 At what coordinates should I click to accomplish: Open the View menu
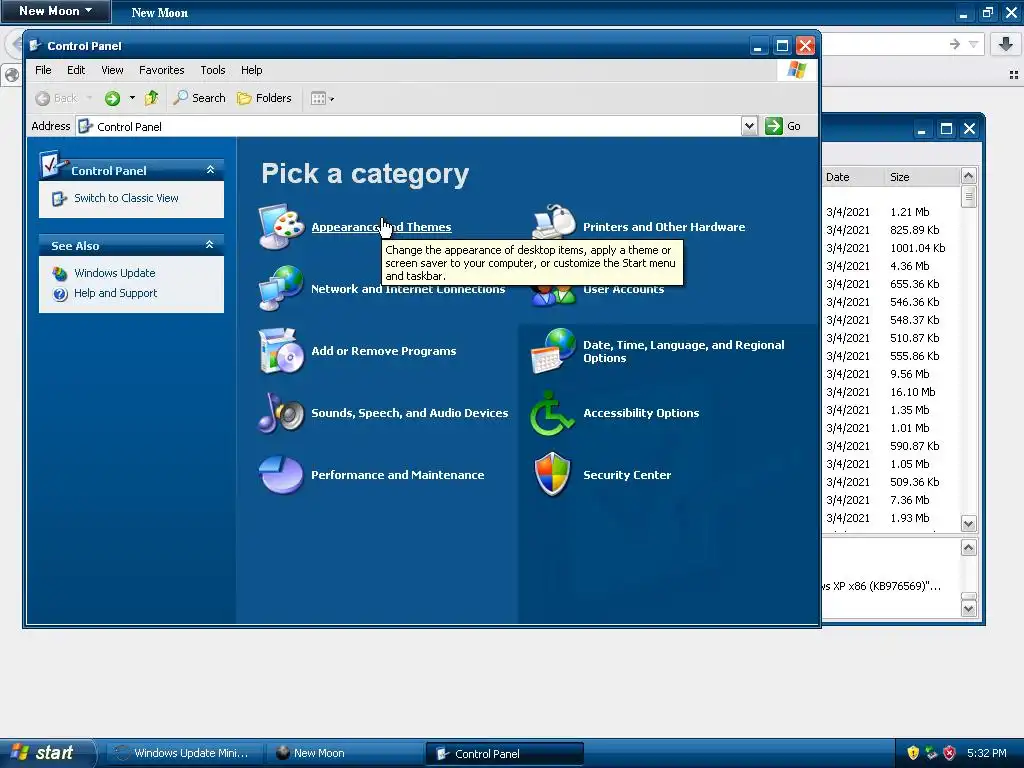pos(112,70)
